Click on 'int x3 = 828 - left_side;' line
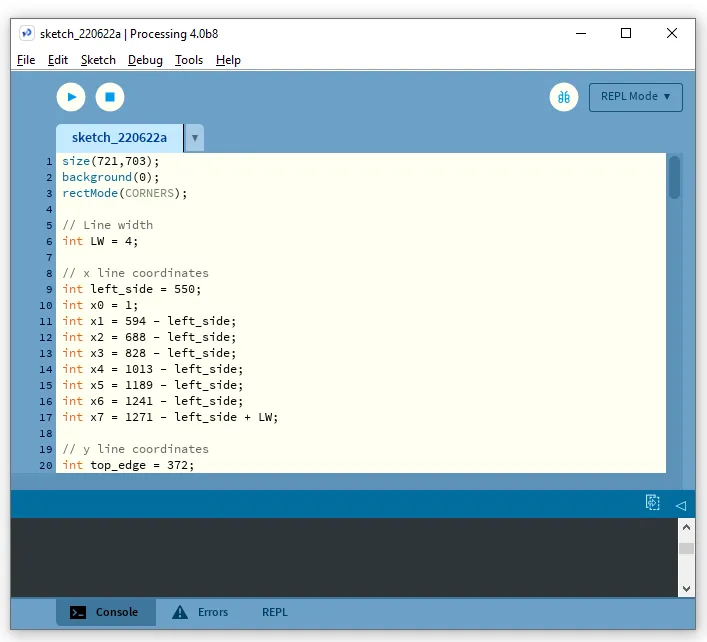The image size is (707, 642). click(x=149, y=353)
